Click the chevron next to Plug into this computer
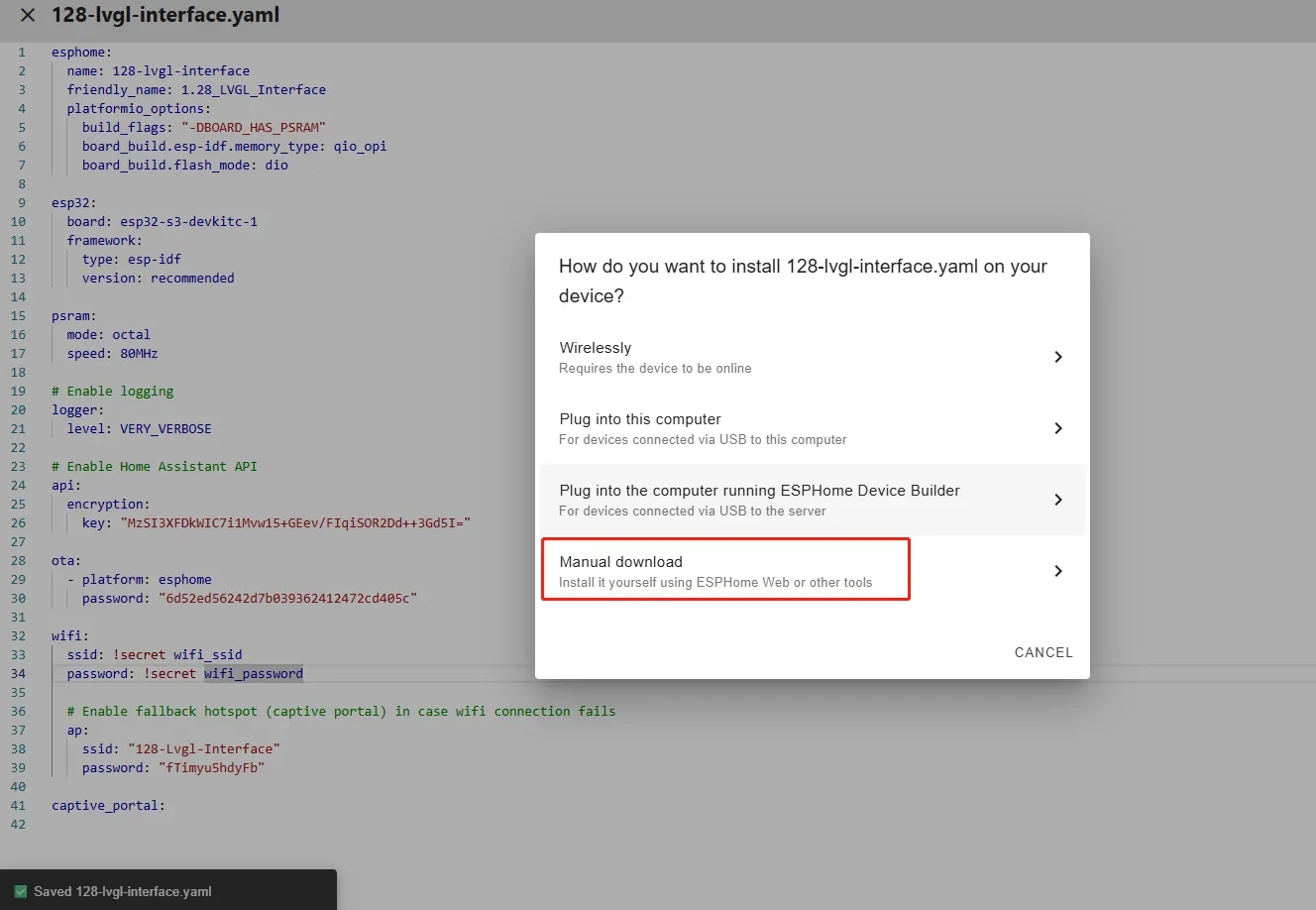Screen dimensions: 1316x910 click(x=1057, y=428)
